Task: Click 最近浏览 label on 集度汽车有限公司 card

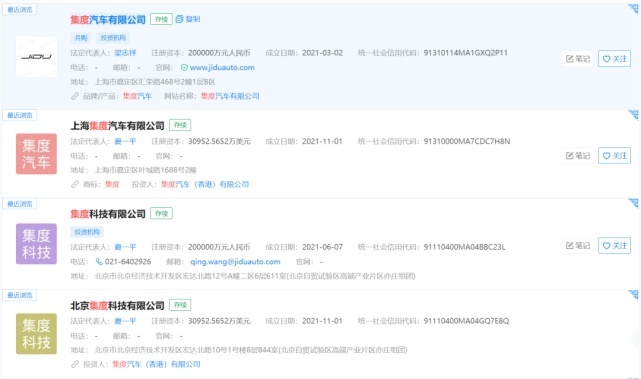Action: [x=20, y=9]
